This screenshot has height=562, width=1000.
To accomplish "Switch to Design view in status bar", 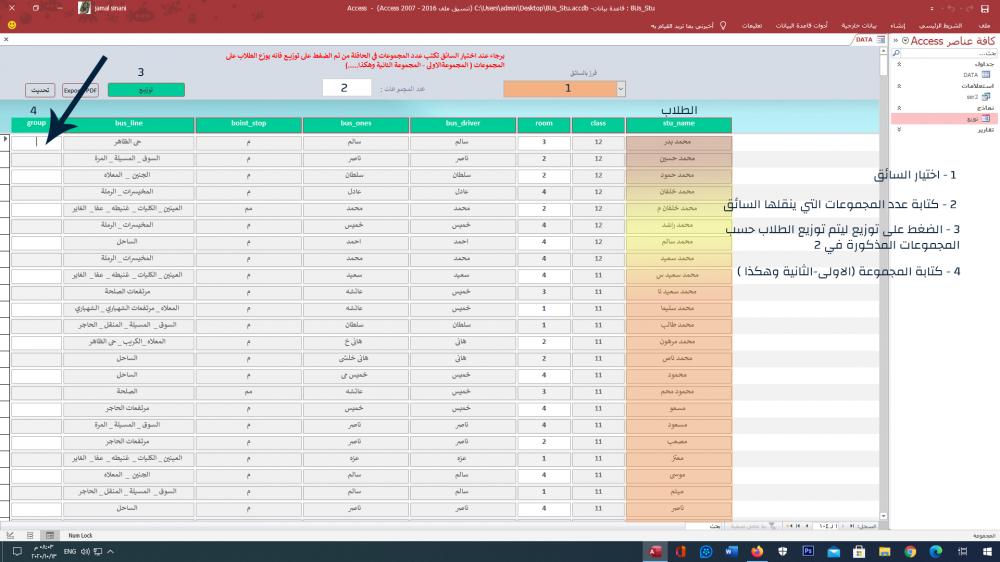I will (x=10, y=535).
